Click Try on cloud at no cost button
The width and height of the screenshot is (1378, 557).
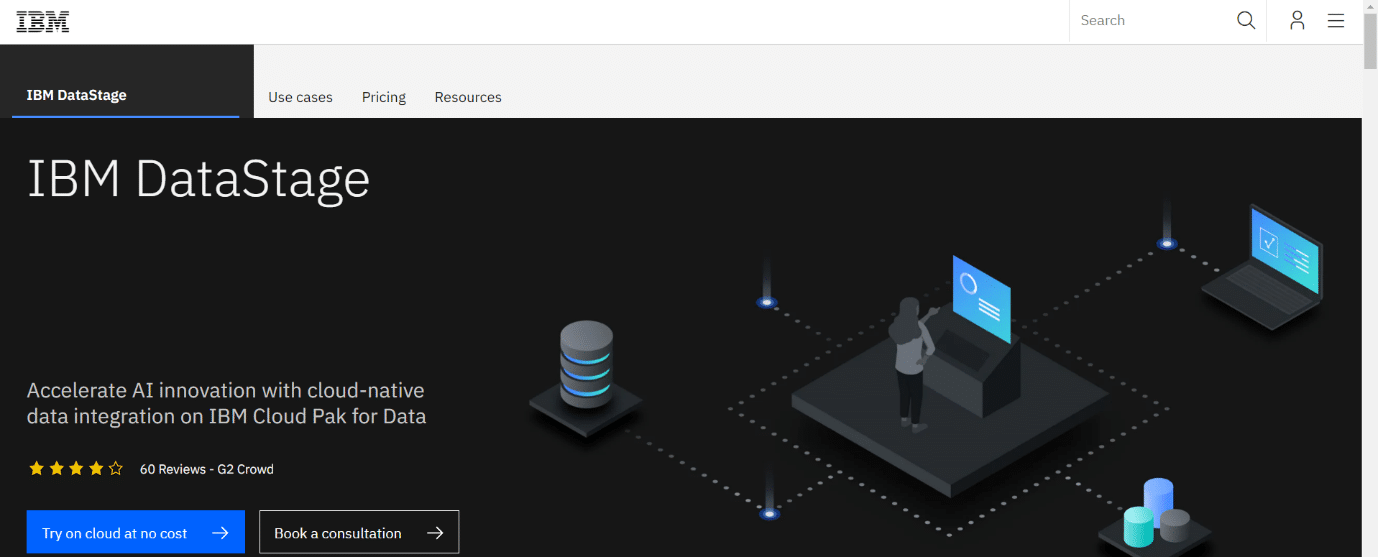pyautogui.click(x=136, y=532)
